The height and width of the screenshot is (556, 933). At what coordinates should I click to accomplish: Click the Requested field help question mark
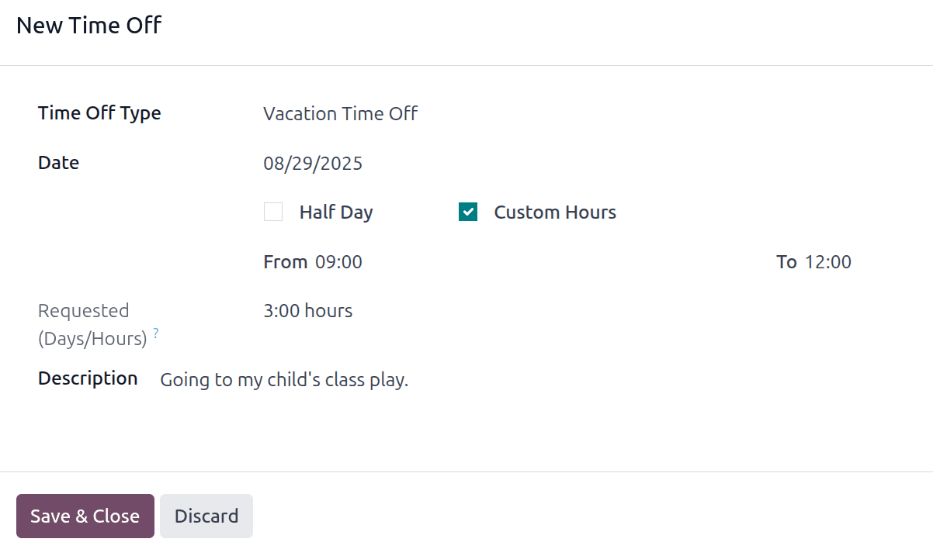tap(156, 334)
